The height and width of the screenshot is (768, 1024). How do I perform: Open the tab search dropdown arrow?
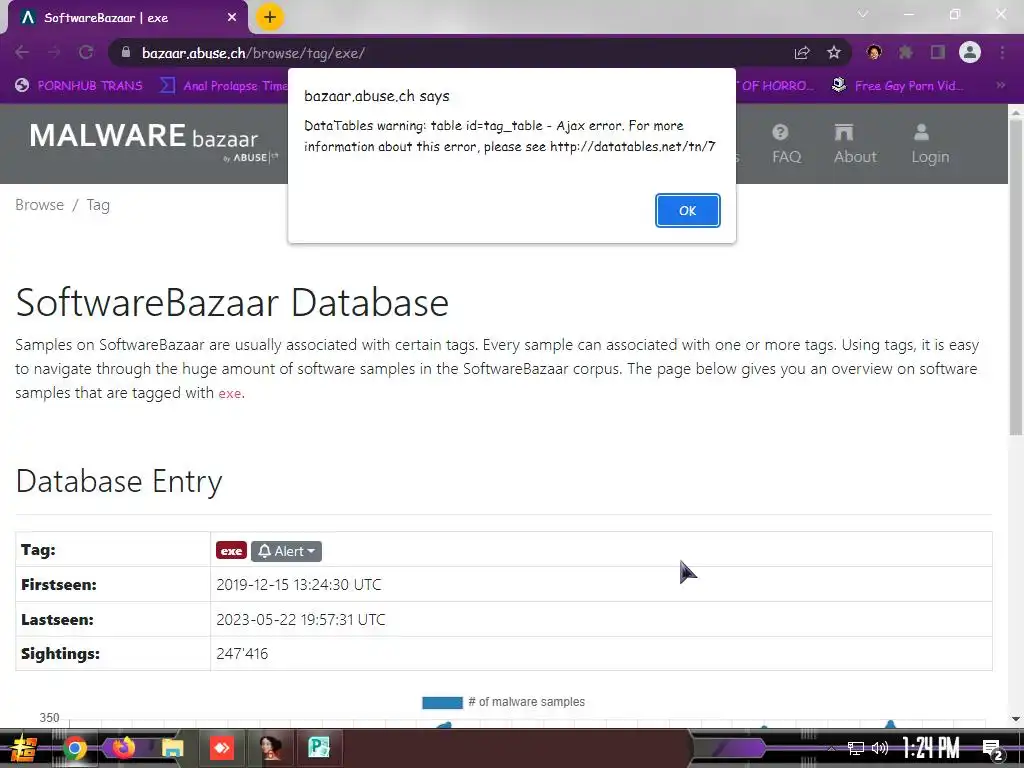click(863, 14)
